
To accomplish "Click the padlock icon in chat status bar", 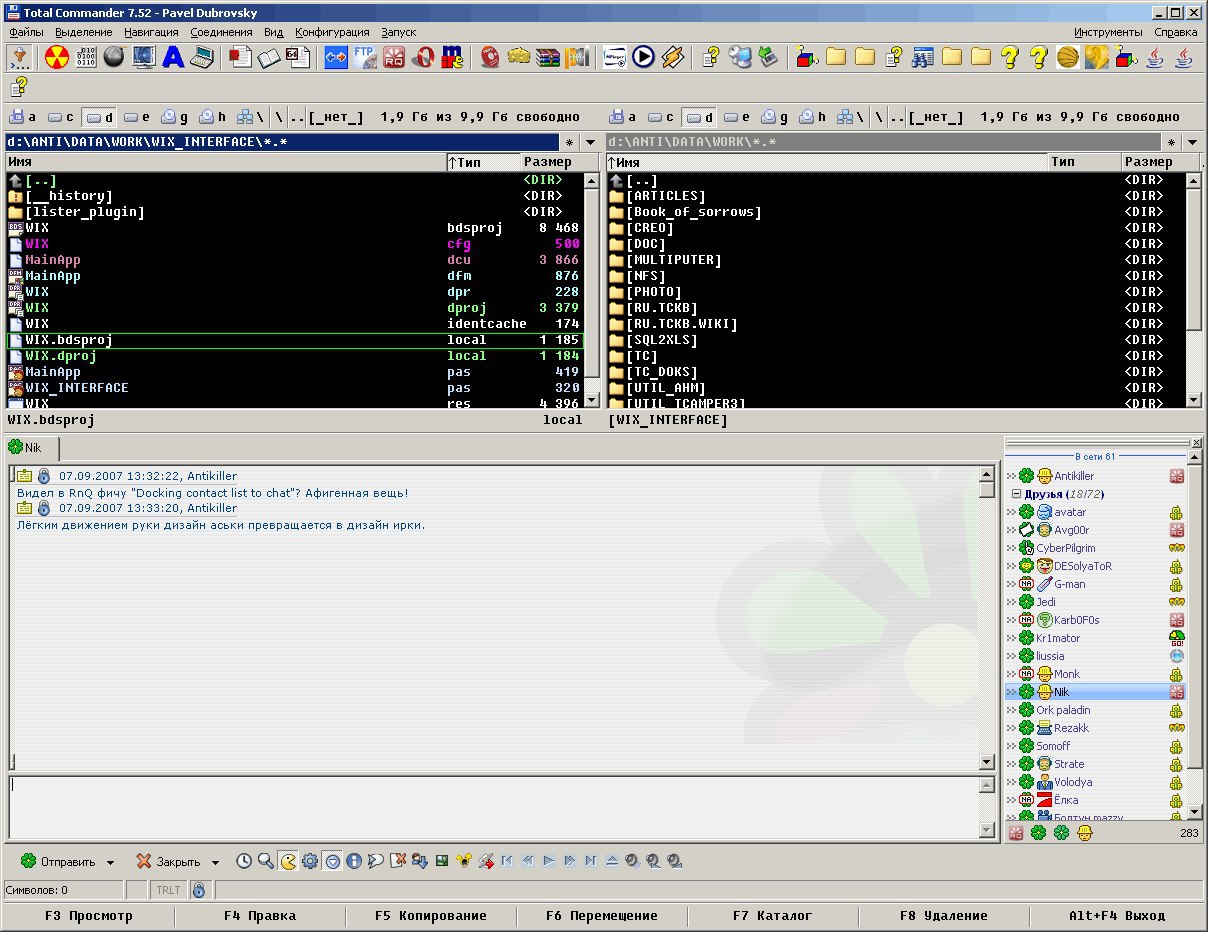I will coord(198,889).
